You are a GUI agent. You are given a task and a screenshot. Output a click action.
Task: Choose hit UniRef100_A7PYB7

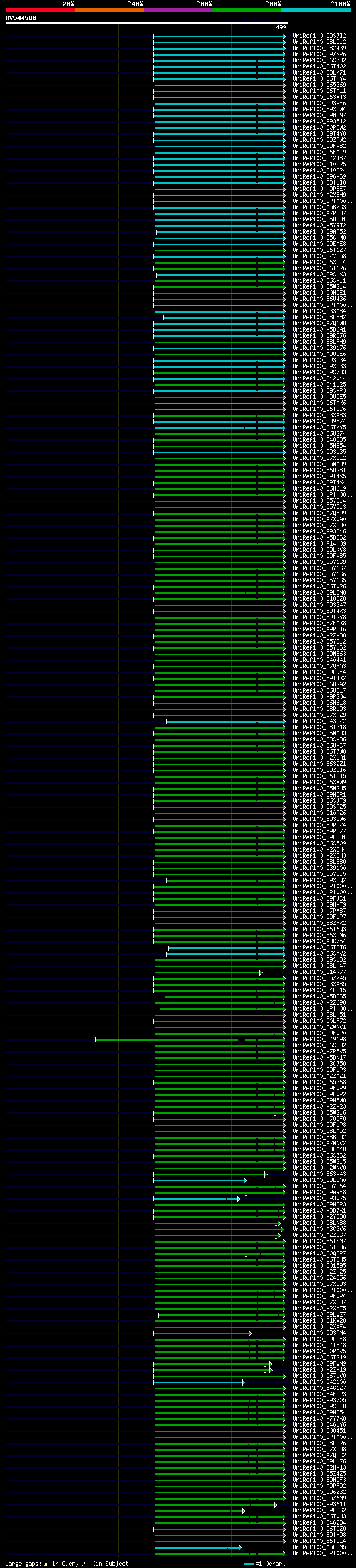319,911
